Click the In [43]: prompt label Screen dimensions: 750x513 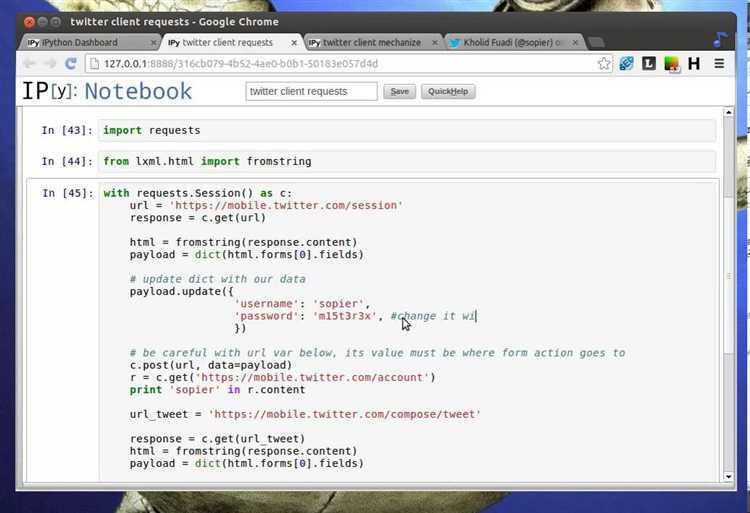point(67,130)
